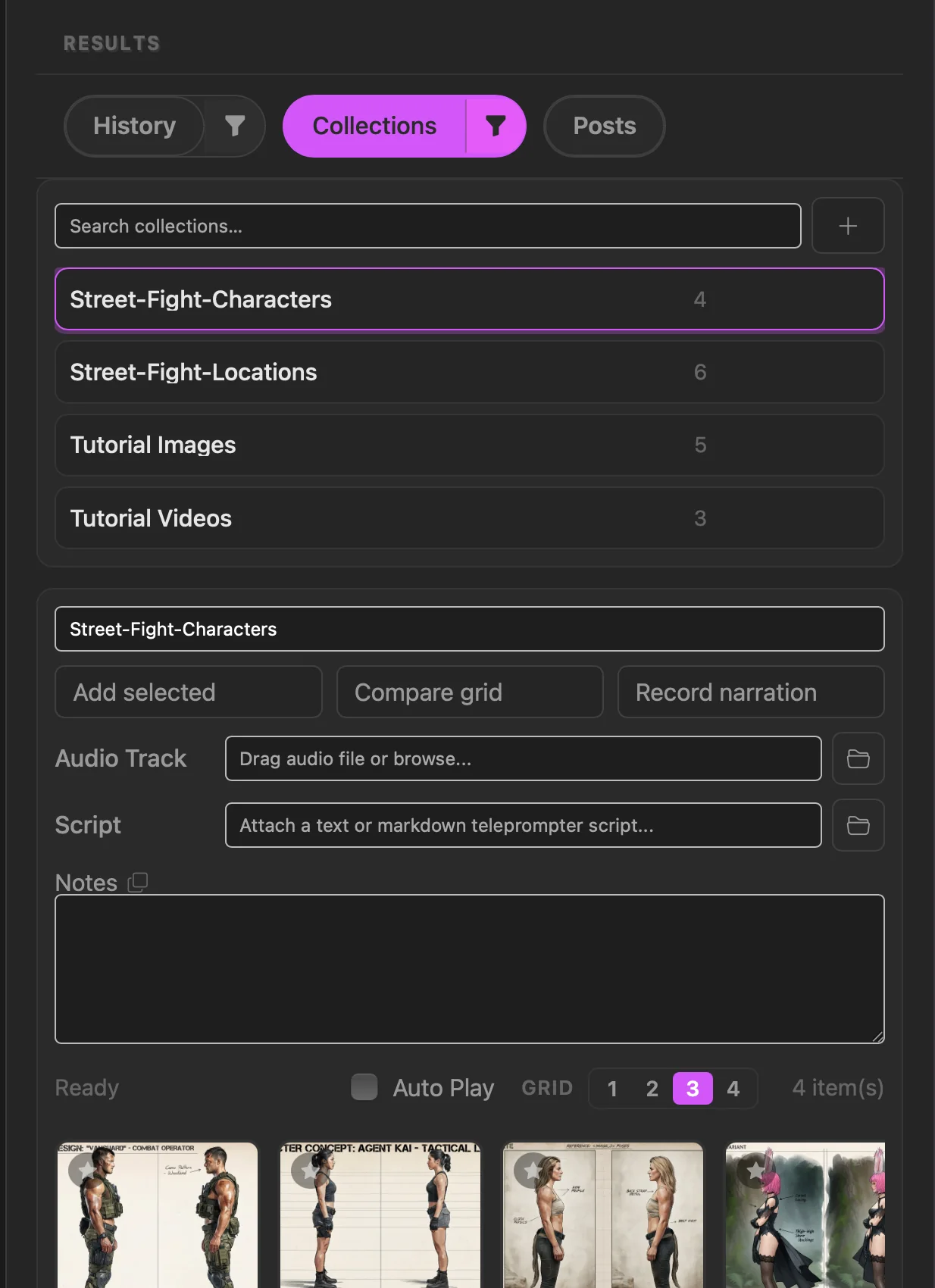The height and width of the screenshot is (1288, 935).
Task: Click the teleprompter script input field
Action: [x=524, y=825]
